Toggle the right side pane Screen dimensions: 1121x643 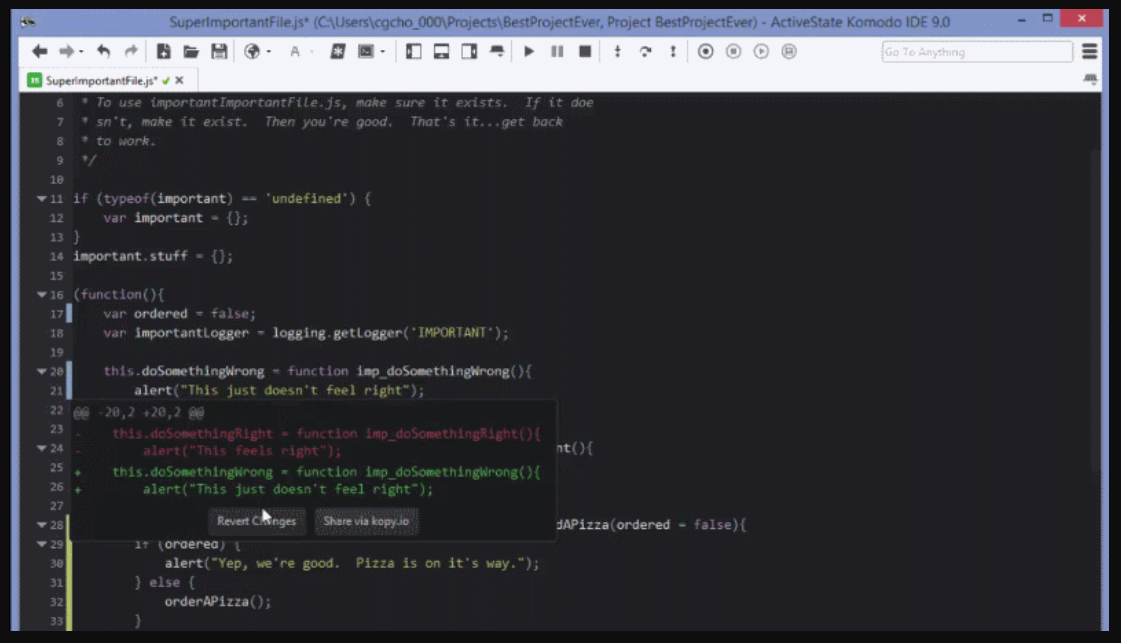click(469, 52)
